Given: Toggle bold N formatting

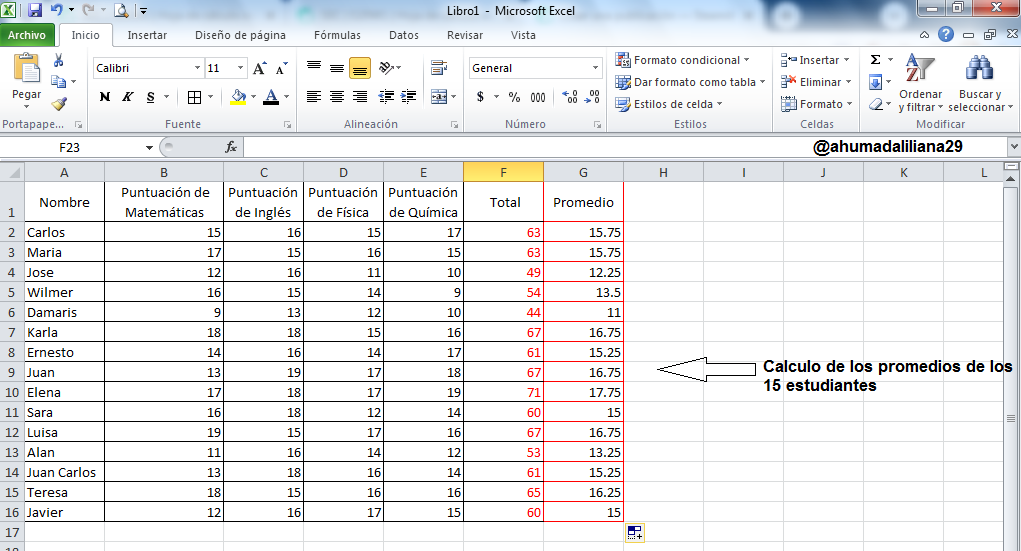Looking at the screenshot, I should point(104,97).
